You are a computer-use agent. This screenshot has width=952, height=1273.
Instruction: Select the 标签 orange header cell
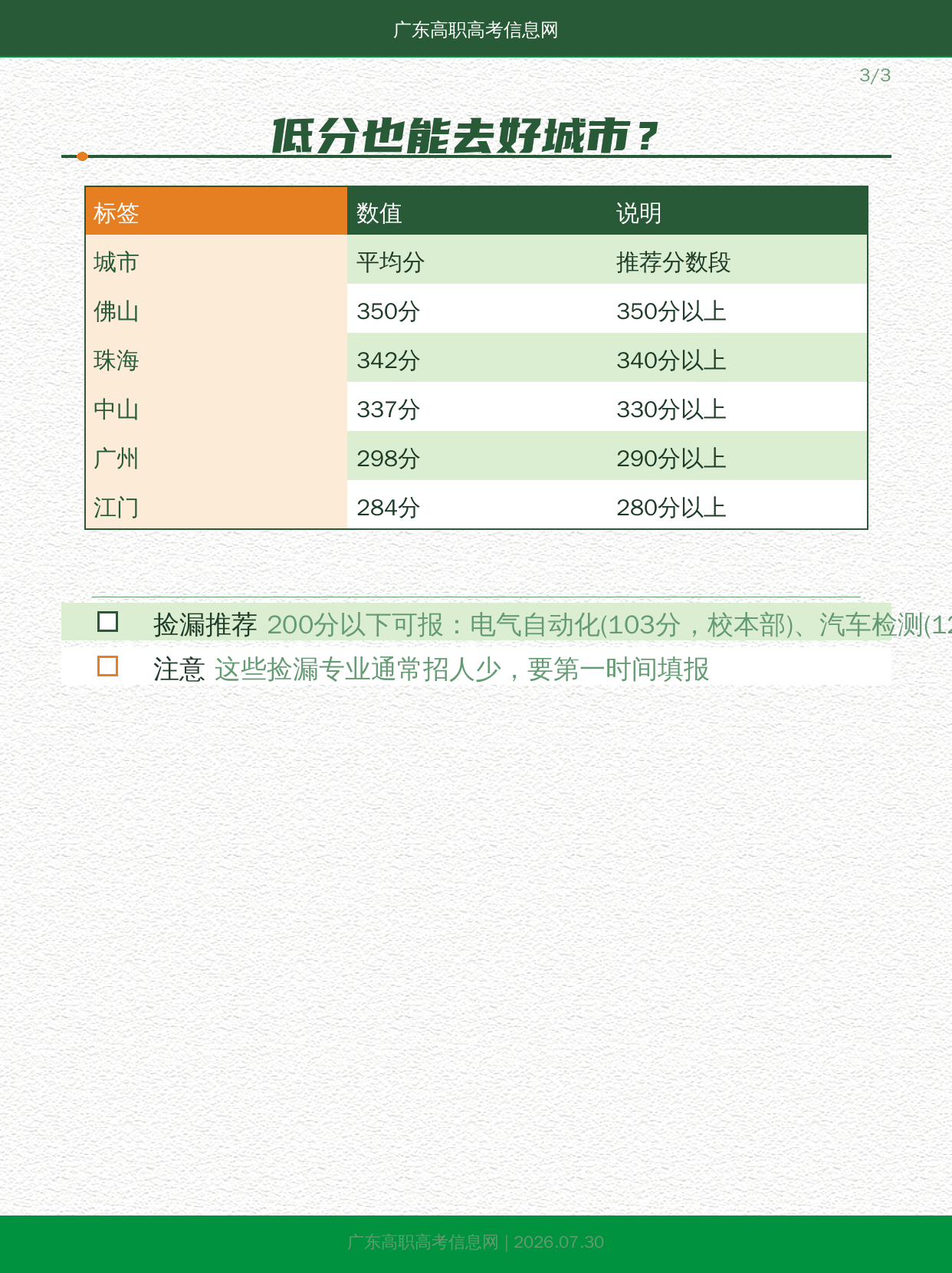(x=216, y=211)
